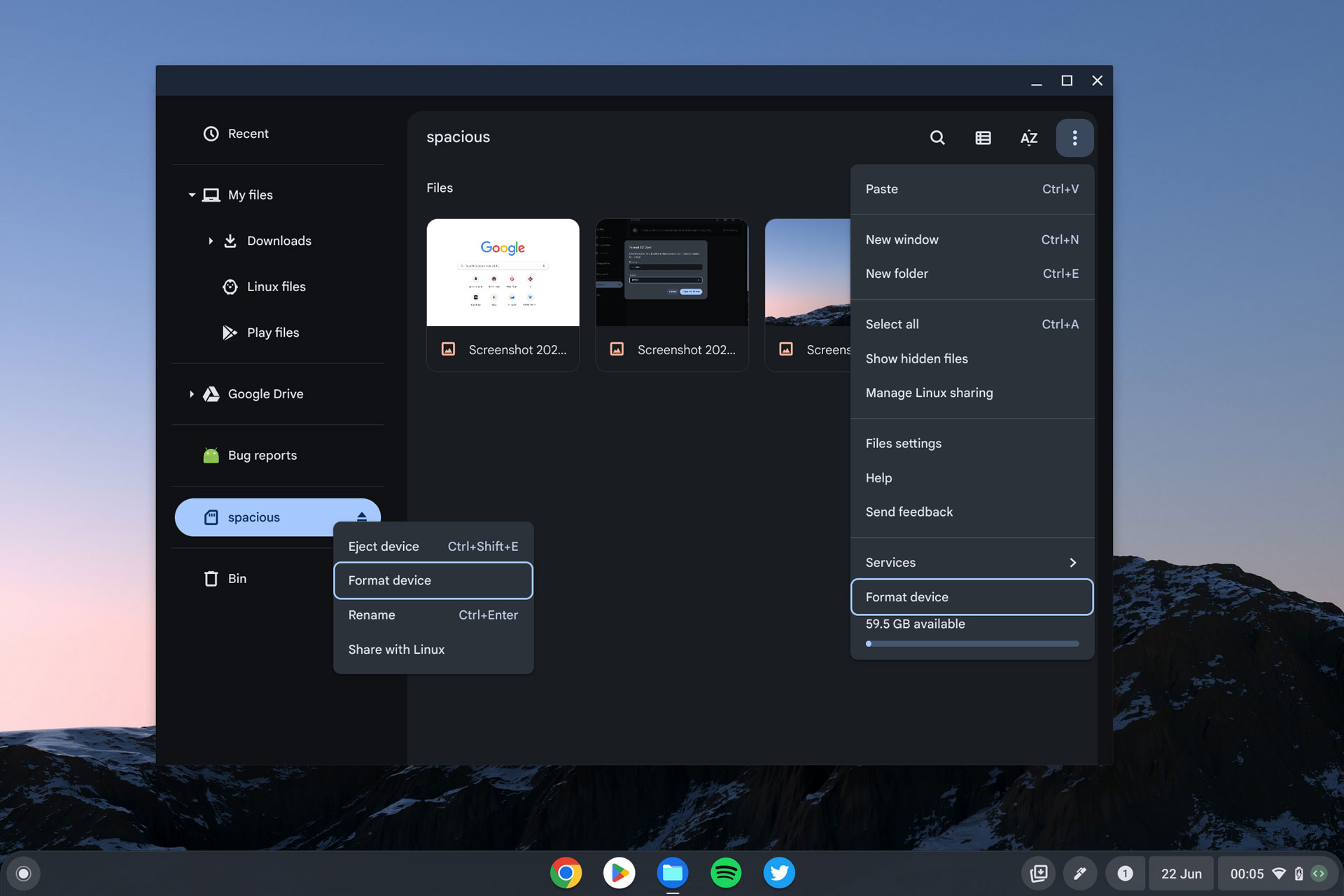The image size is (1344, 896).
Task: Click the Recent sidebar label
Action: (x=248, y=134)
